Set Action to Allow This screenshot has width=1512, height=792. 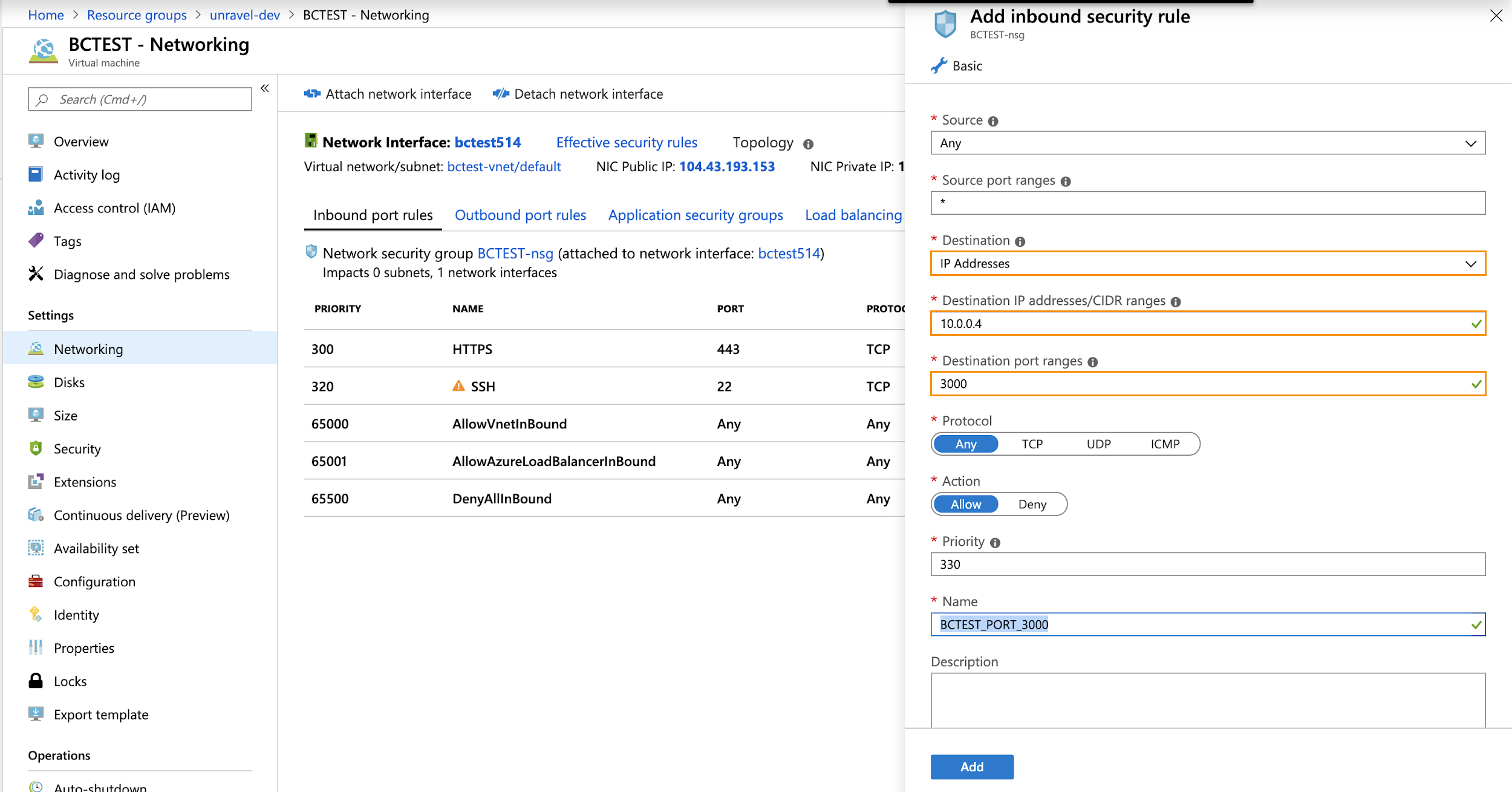point(966,504)
